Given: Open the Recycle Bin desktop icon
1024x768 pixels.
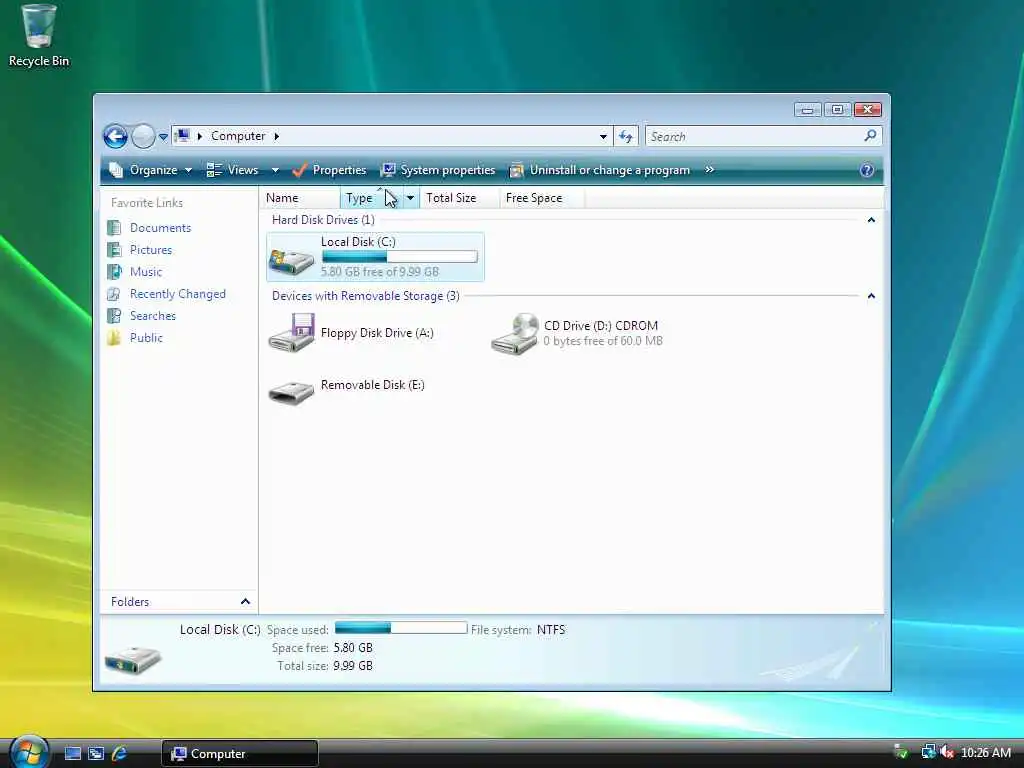Looking at the screenshot, I should tap(39, 36).
